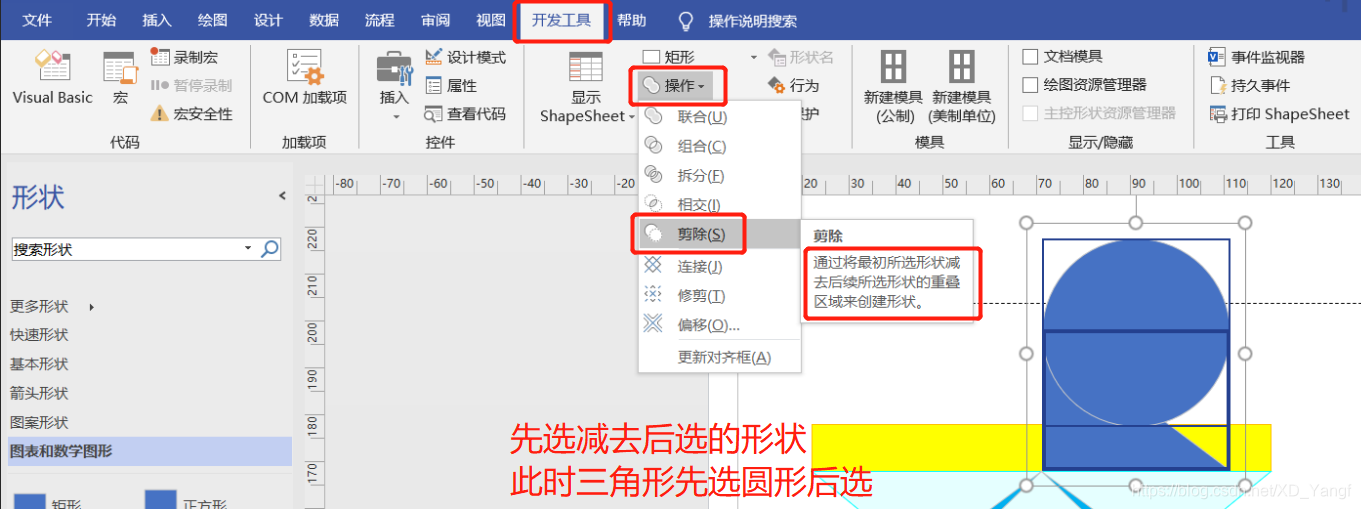Click the 事件监视器 icon

[x=1217, y=57]
